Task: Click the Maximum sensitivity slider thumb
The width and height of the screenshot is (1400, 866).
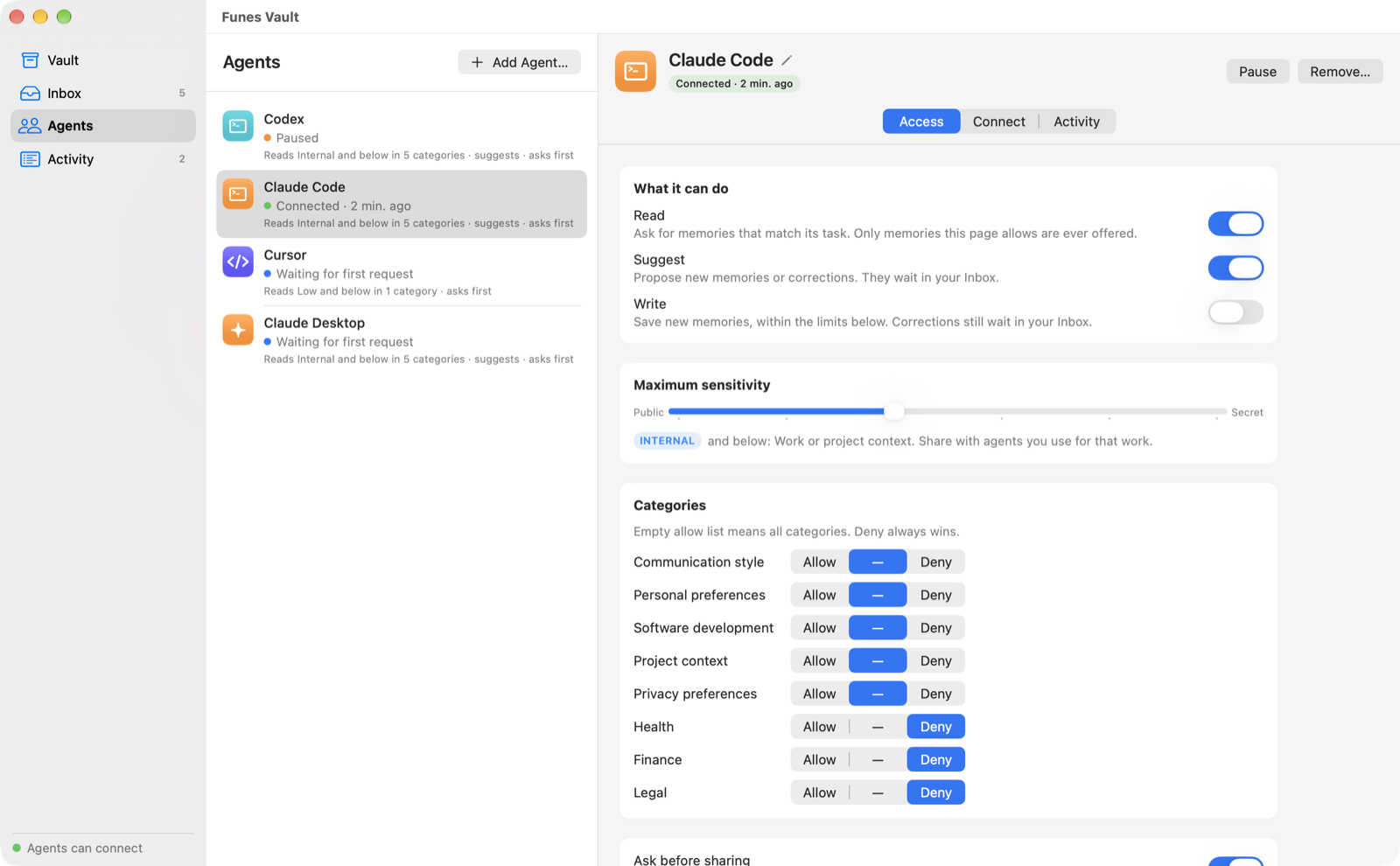Action: (x=893, y=411)
